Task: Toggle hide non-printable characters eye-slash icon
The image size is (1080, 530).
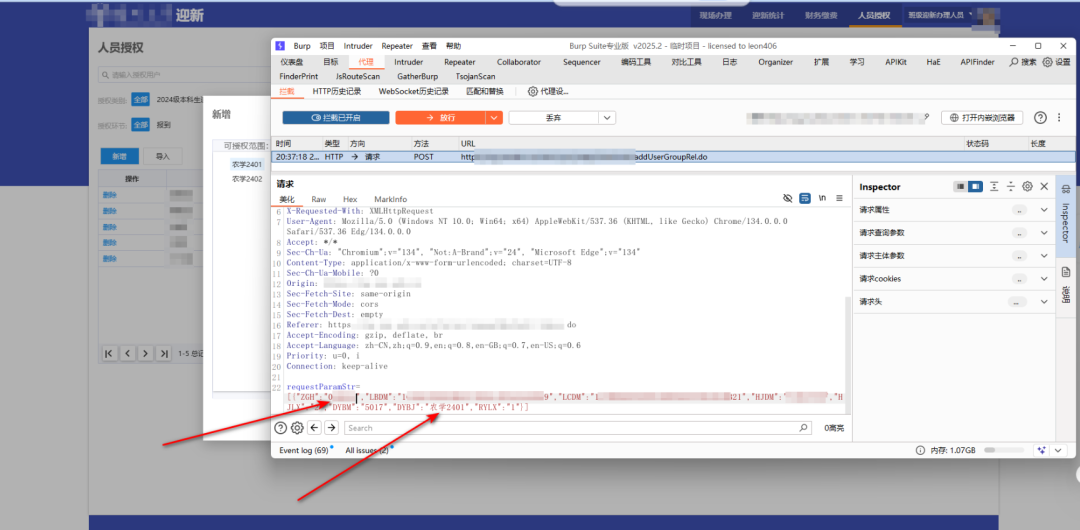Action: 788,198
